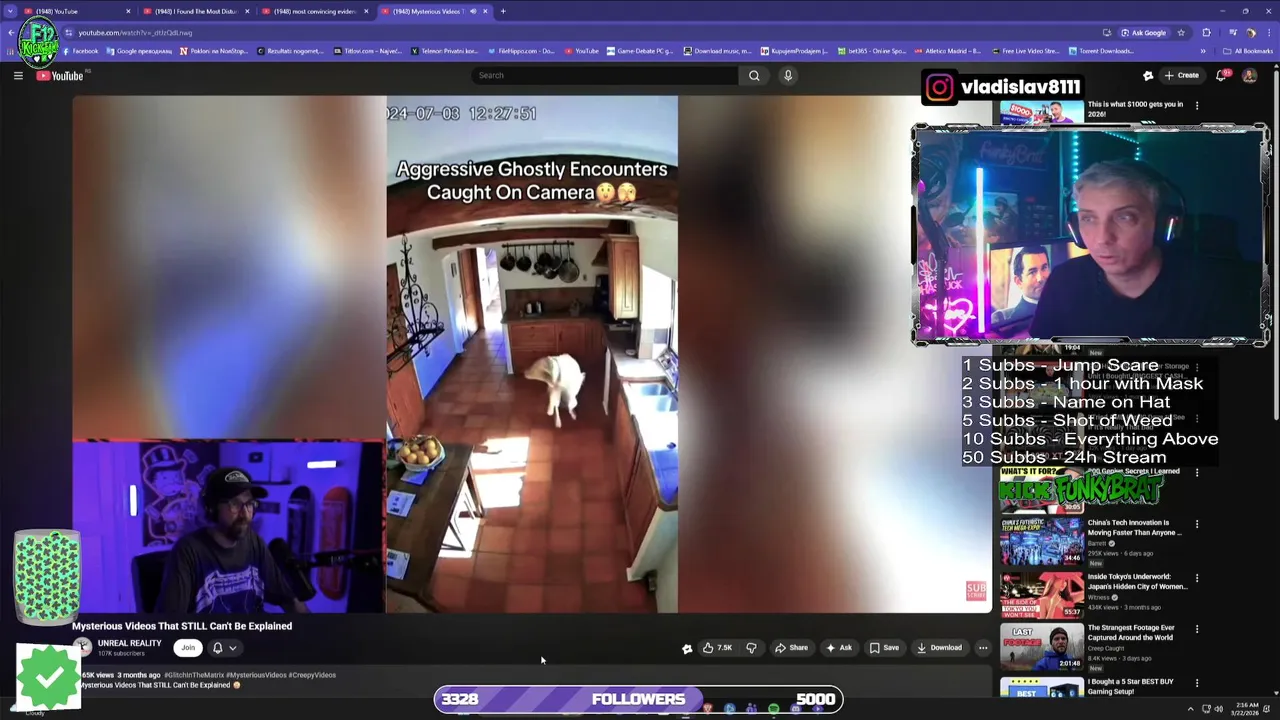Screen dimensions: 1280x720
Task: Open 'The Strangest Footage Ever Captured' thumbnail
Action: [1041, 647]
